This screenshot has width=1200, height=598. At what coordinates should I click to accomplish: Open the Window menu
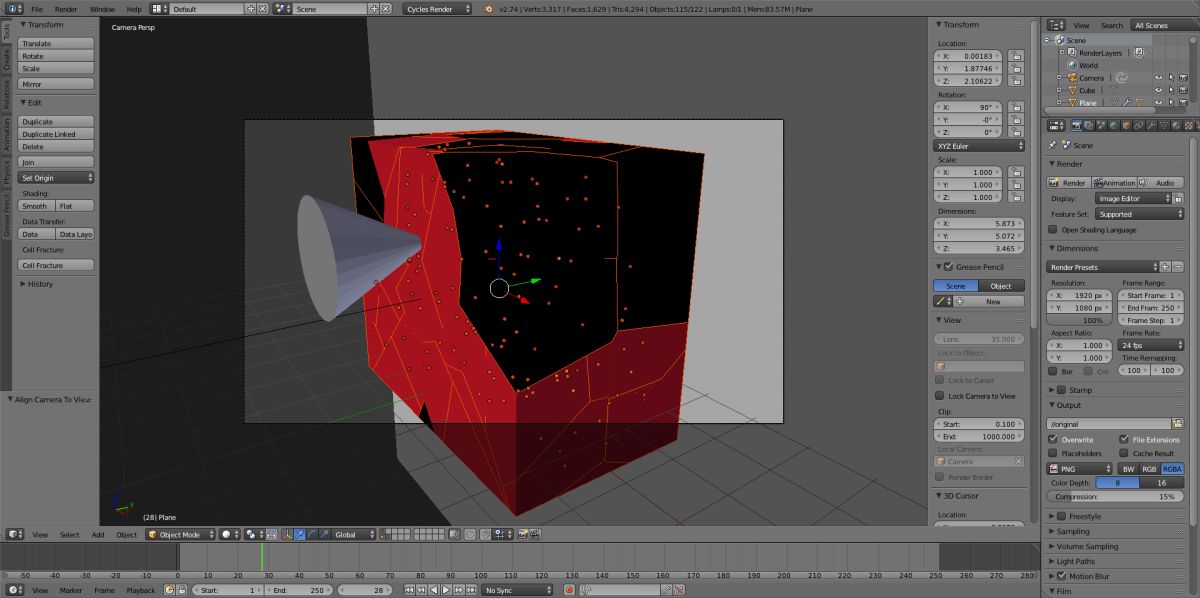[102, 8]
